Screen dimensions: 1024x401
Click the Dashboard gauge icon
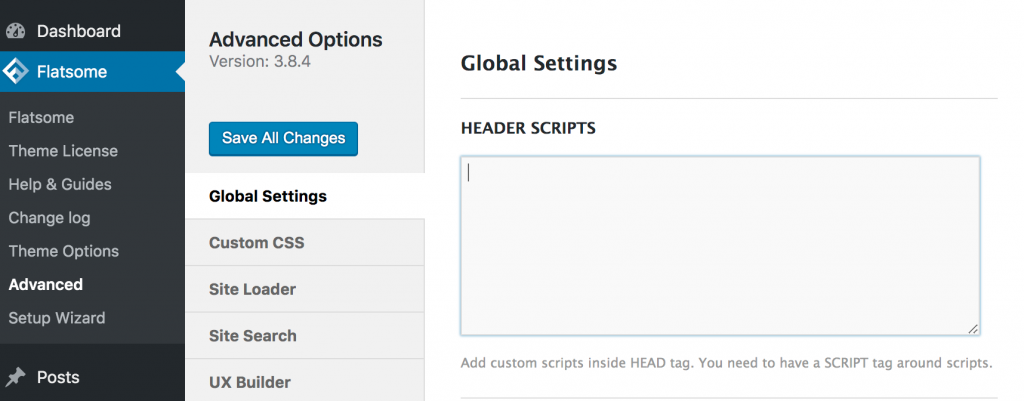click(15, 31)
